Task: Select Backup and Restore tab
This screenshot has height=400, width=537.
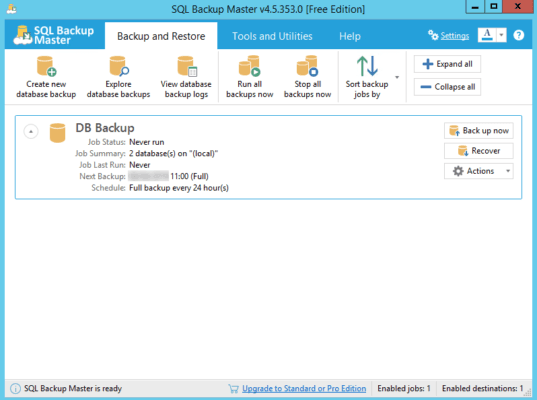Action: pyautogui.click(x=161, y=36)
